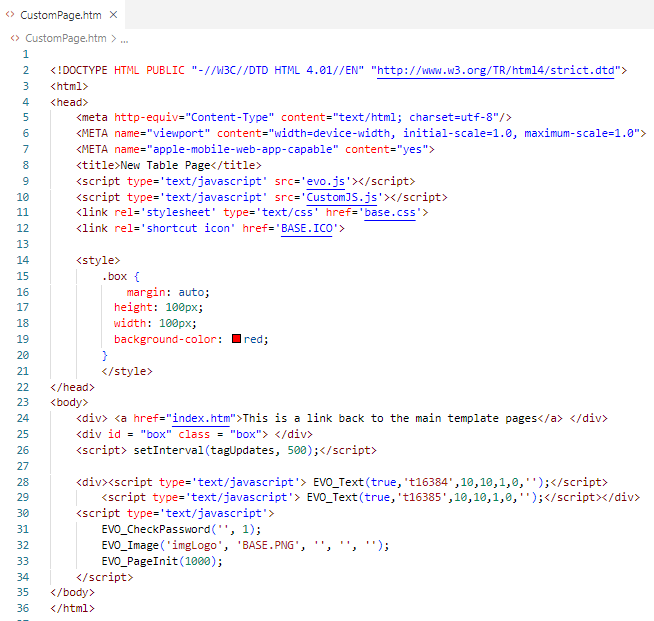Click the opening <style> tag on line 14
The width and height of the screenshot is (654, 621).
(x=98, y=261)
